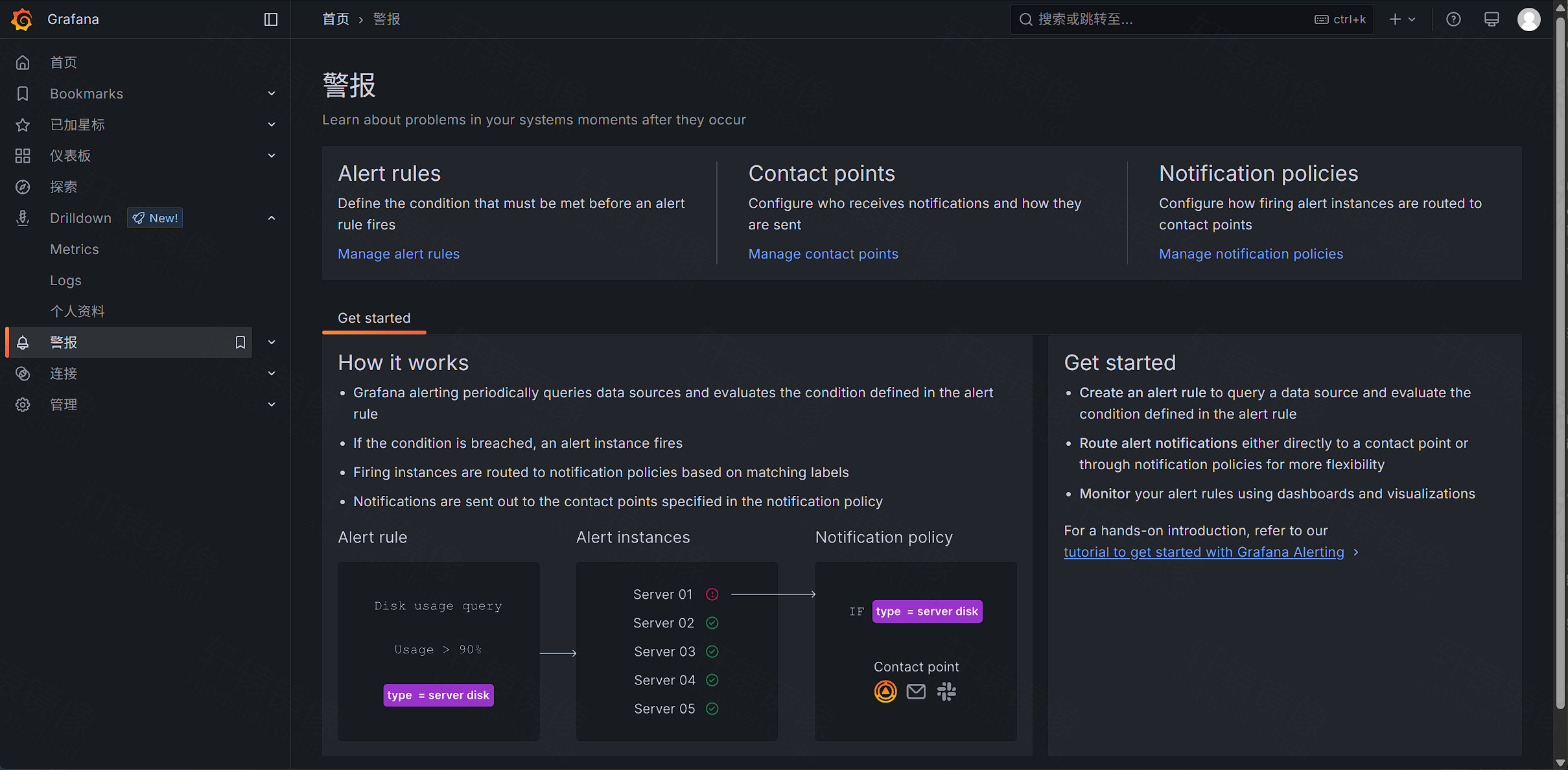Click the Grafana logo icon

[x=22, y=19]
